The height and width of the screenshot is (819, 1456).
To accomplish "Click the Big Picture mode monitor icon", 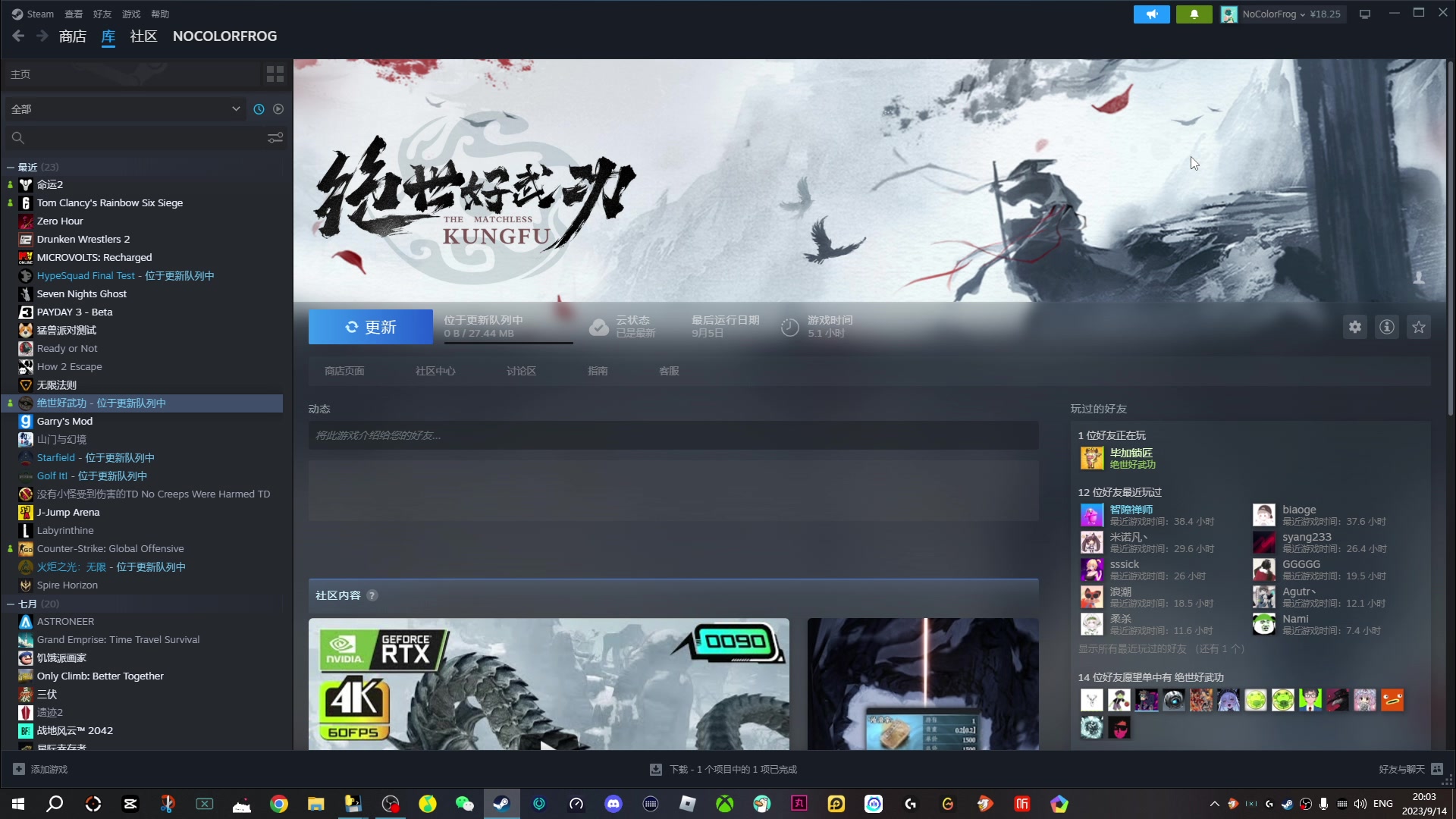I will [1365, 14].
